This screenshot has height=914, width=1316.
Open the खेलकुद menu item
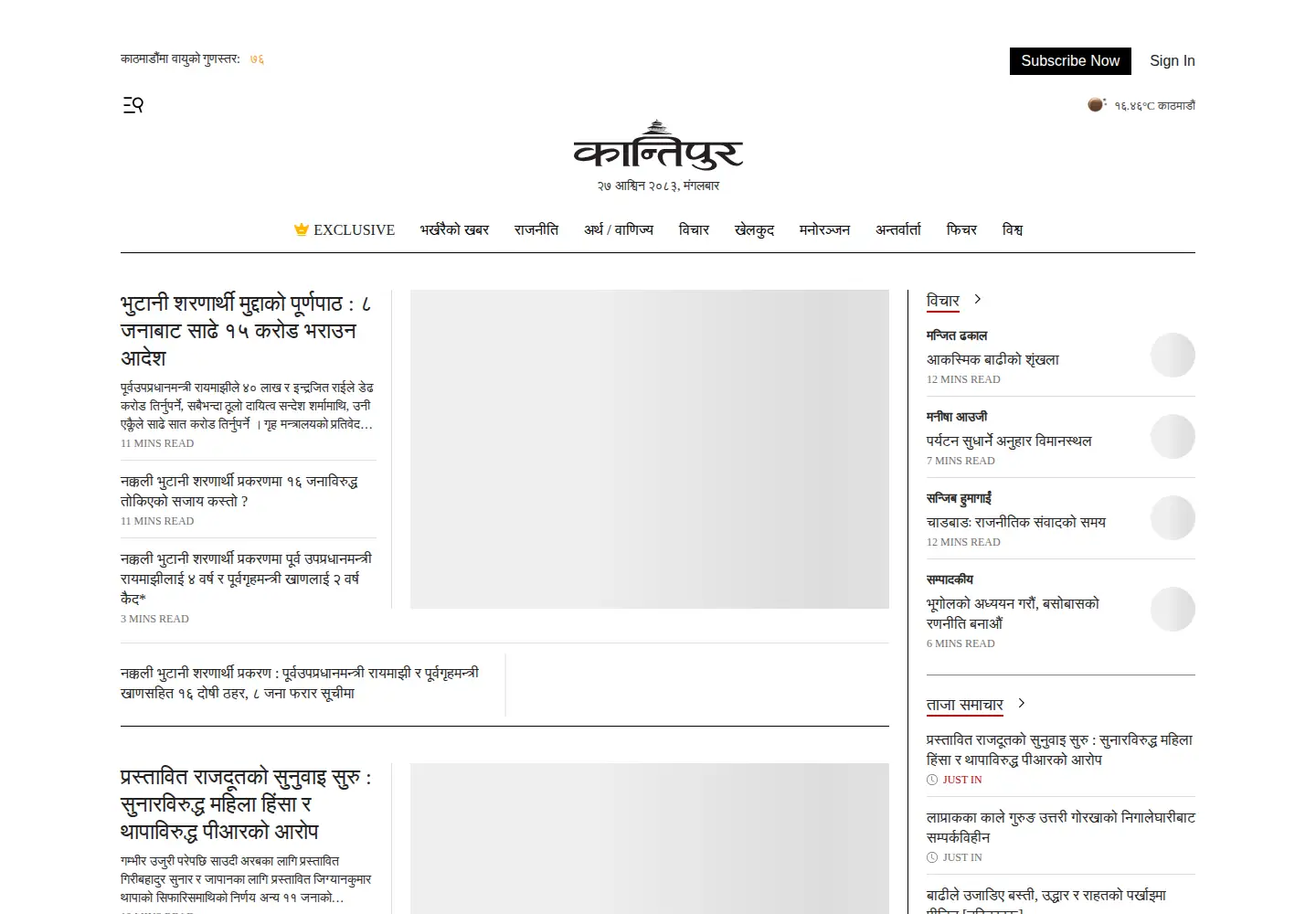[x=754, y=230]
